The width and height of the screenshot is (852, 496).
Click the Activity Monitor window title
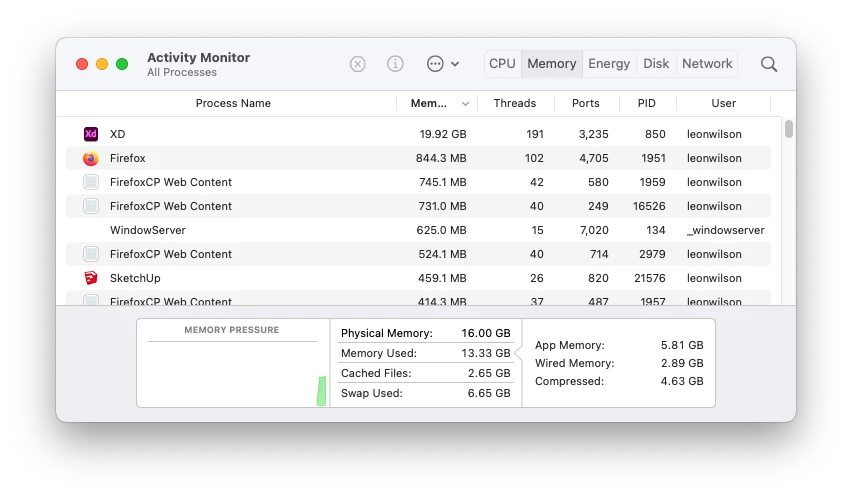198,57
